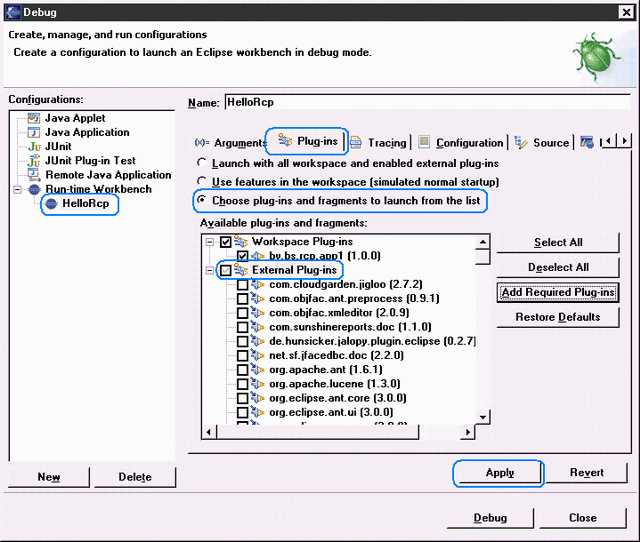
Task: Click the org.eclipse.ant.core plug-in icon
Action: (258, 398)
